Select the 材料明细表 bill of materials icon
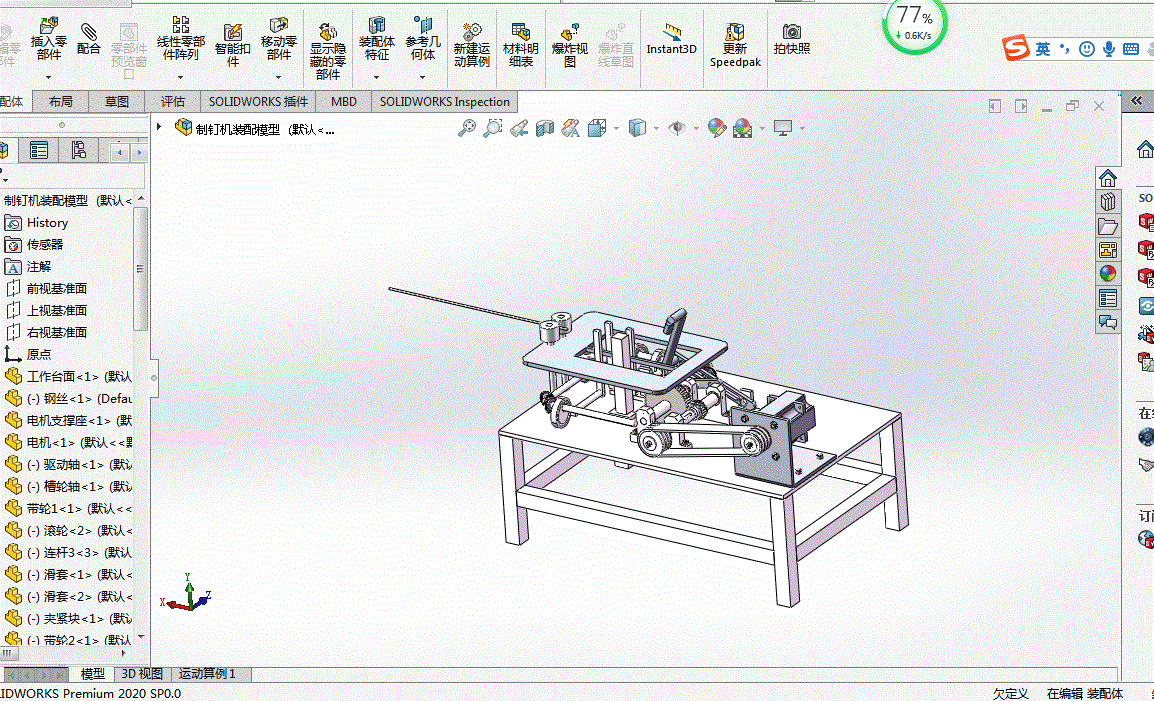 click(520, 32)
